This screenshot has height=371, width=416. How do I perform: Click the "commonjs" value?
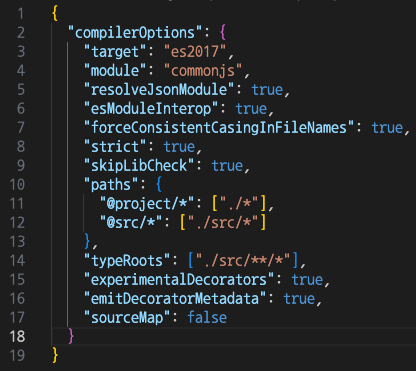[203, 71]
